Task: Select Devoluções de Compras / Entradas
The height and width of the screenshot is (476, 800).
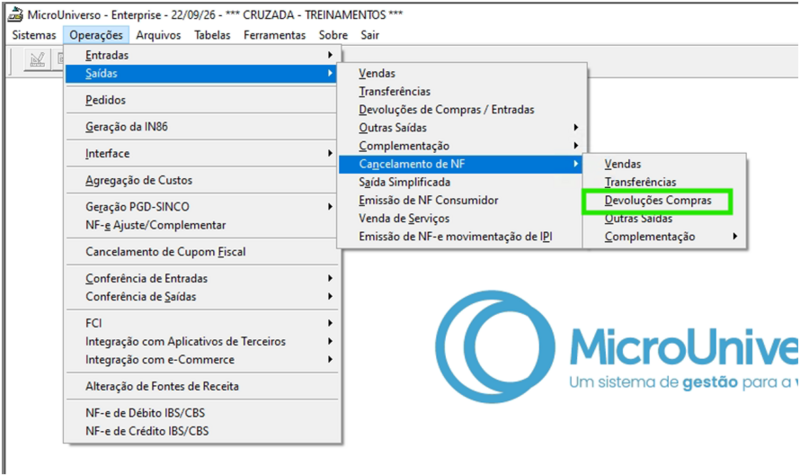Action: pyautogui.click(x=461, y=110)
